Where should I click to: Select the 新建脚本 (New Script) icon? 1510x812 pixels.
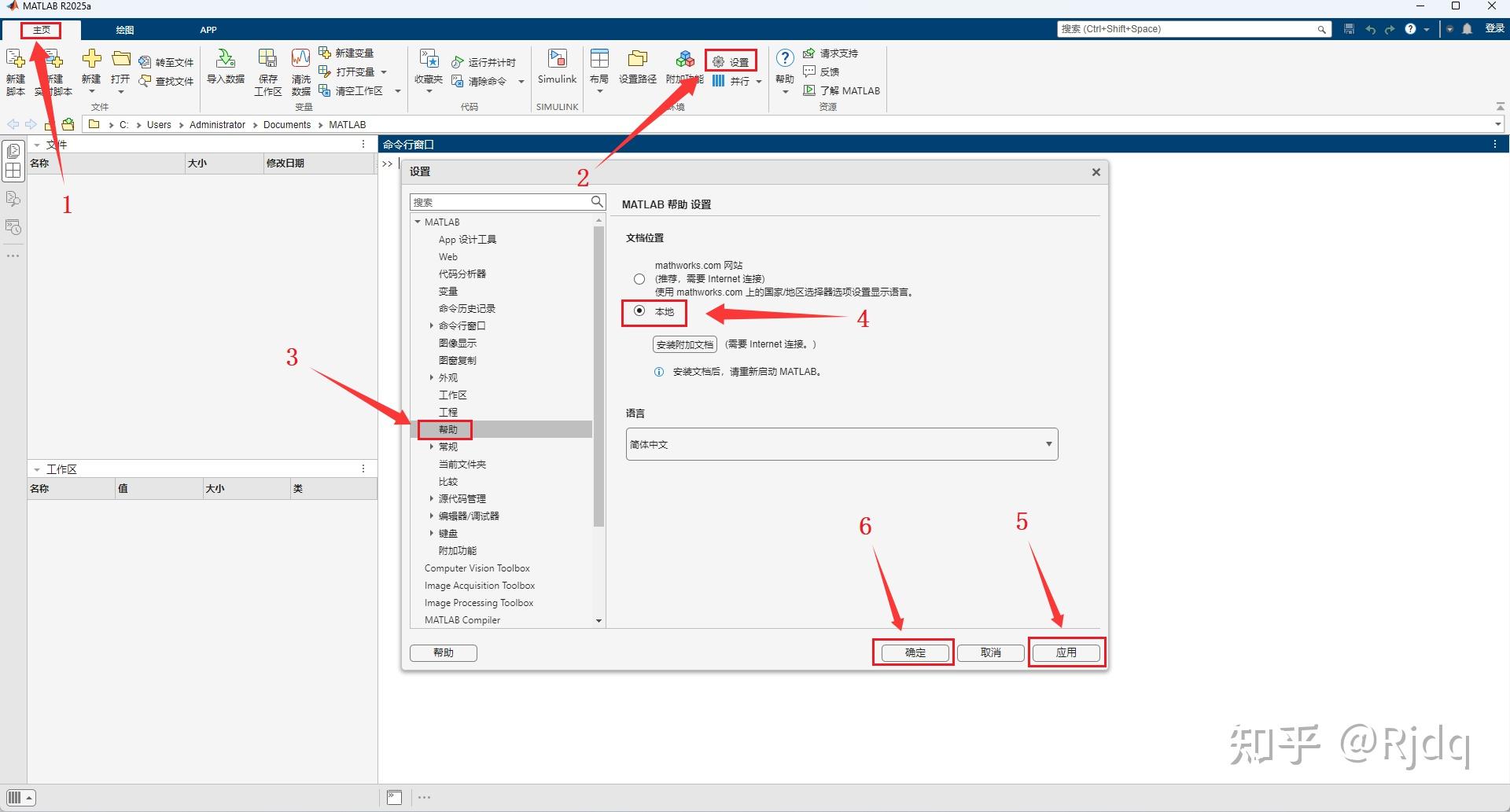14,69
